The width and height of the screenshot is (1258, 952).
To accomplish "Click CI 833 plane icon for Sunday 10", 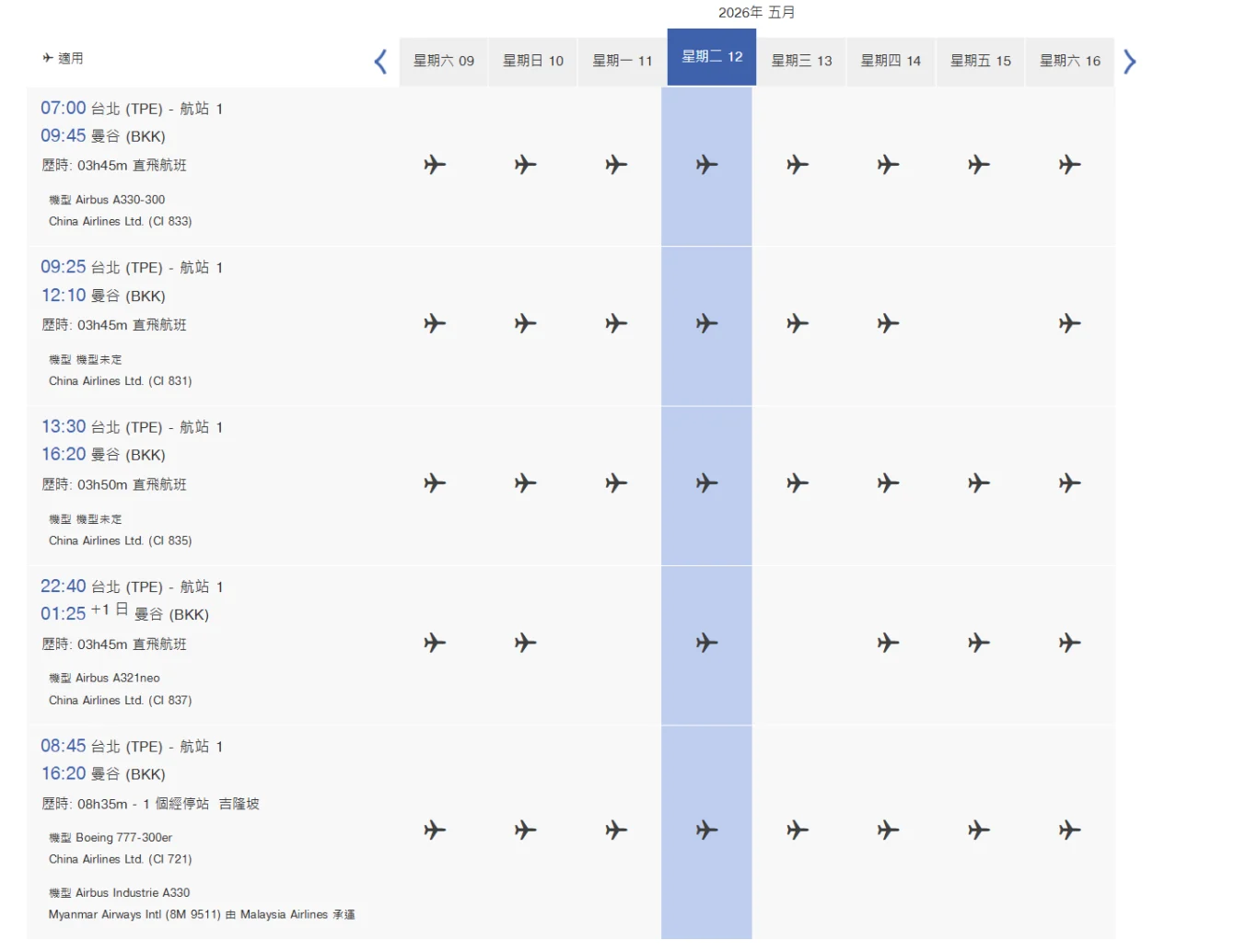I will point(525,165).
